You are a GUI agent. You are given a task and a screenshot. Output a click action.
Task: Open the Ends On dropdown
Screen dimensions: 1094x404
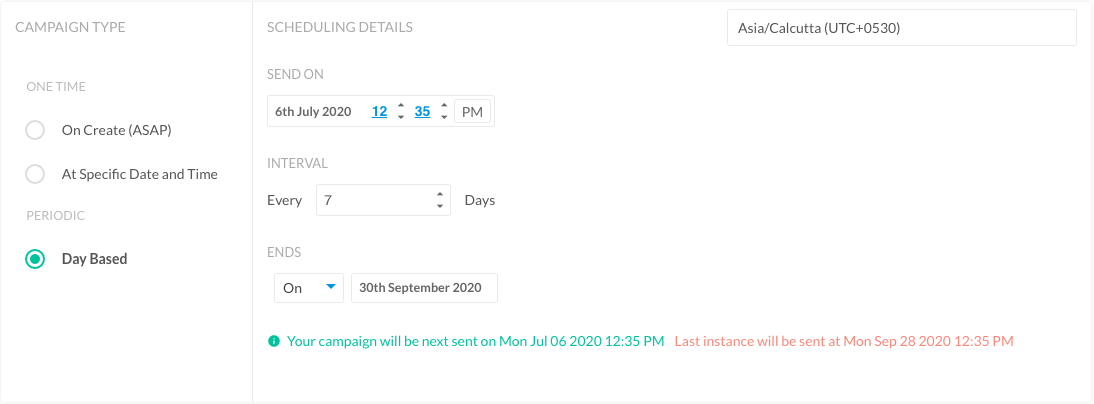309,287
